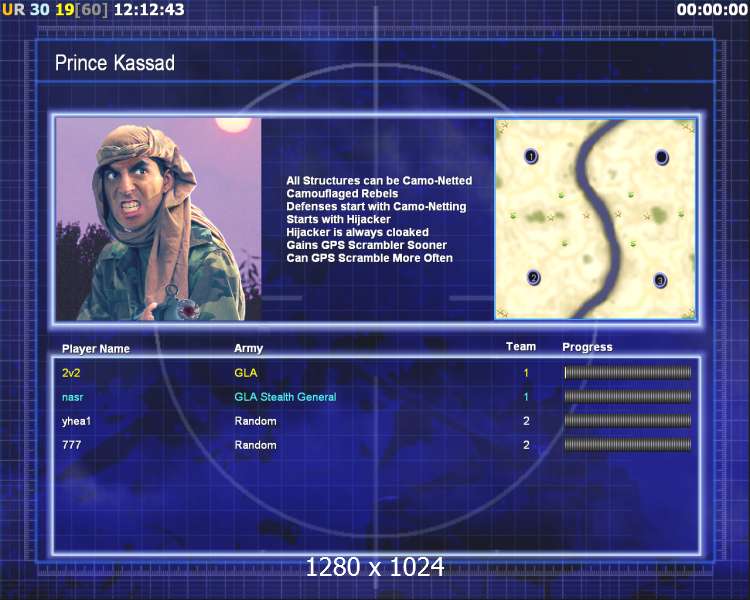Select player name "yhea1"
Image resolution: width=750 pixels, height=600 pixels.
tap(76, 421)
